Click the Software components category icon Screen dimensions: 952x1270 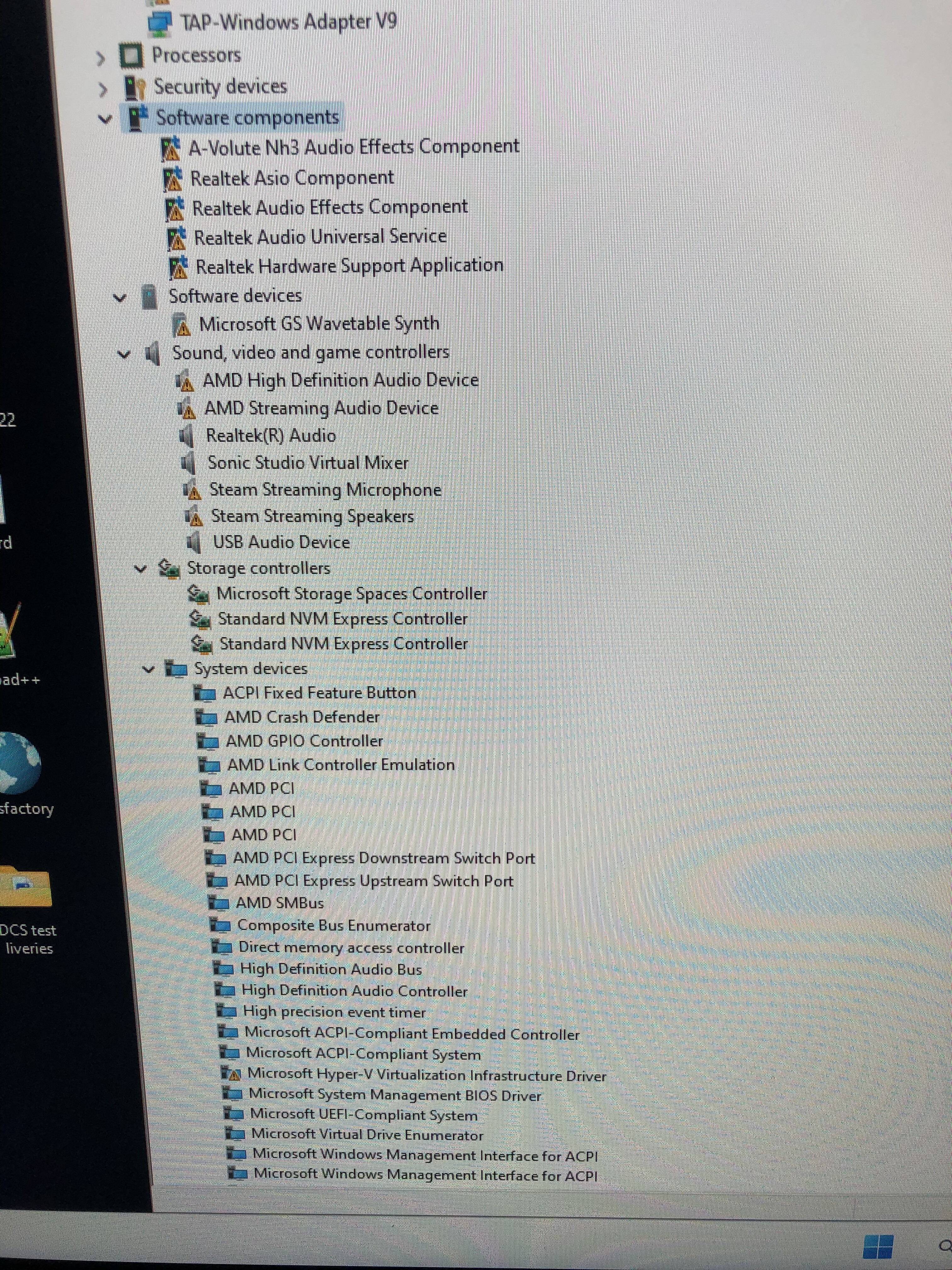(x=138, y=118)
